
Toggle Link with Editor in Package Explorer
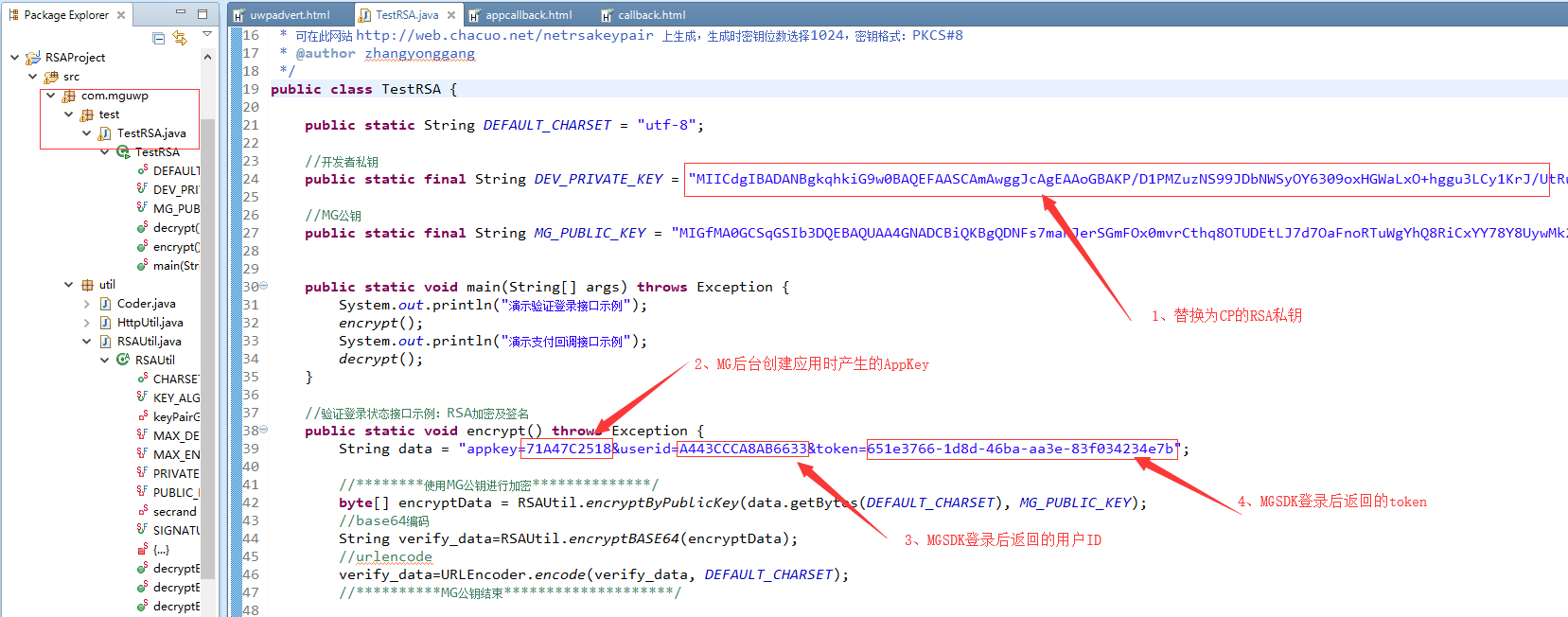click(180, 38)
